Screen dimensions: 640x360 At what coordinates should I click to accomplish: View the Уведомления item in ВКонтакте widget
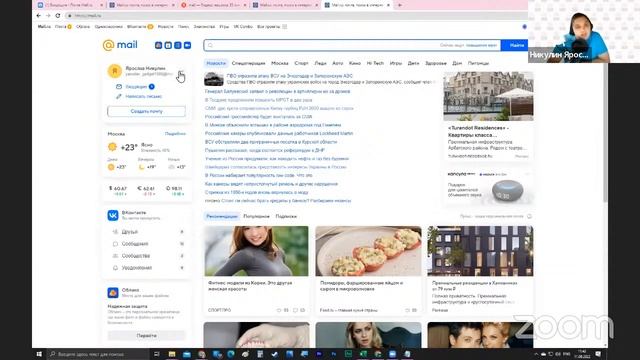click(x=148, y=268)
